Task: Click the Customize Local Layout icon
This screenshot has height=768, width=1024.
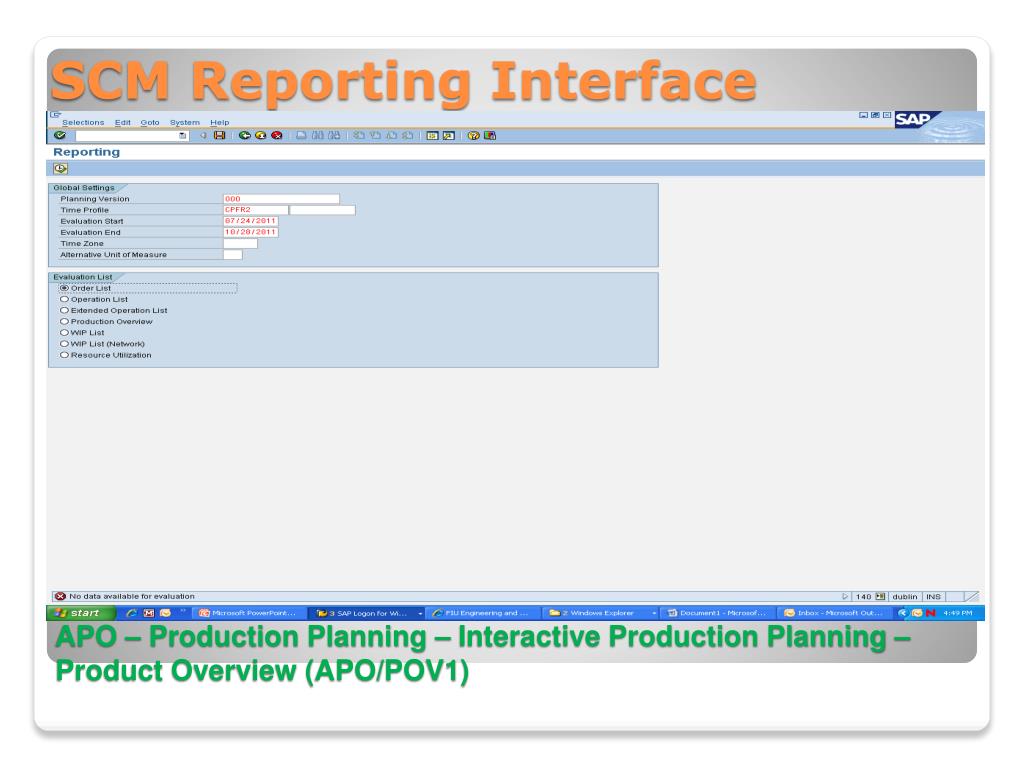Action: (x=490, y=135)
